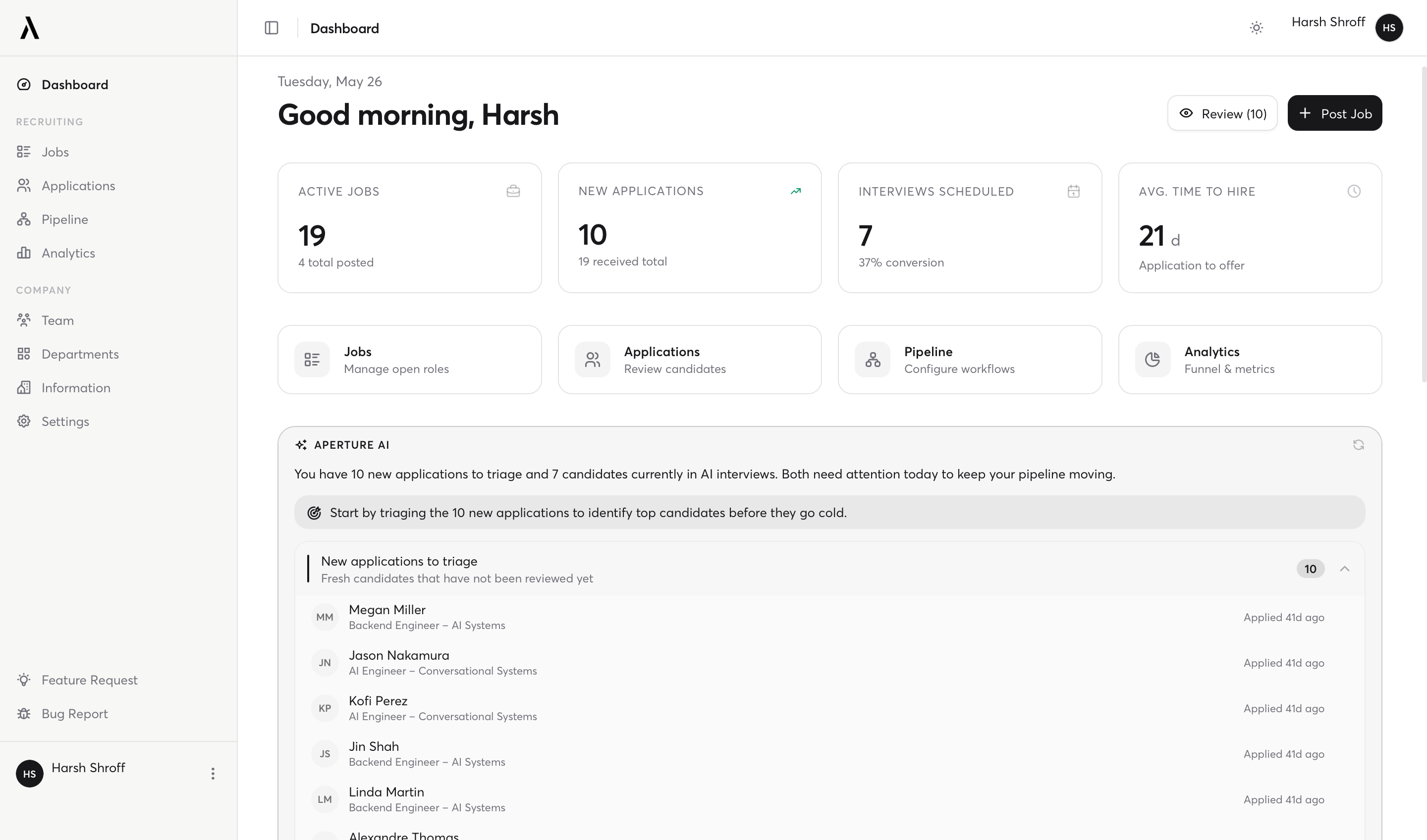This screenshot has height=840, width=1427.
Task: Click the workflow icon on the Pipeline card
Action: [x=873, y=360]
